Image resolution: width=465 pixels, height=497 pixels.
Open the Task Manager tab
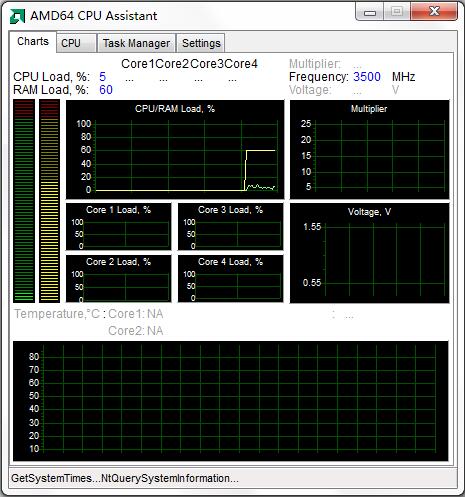tap(136, 43)
